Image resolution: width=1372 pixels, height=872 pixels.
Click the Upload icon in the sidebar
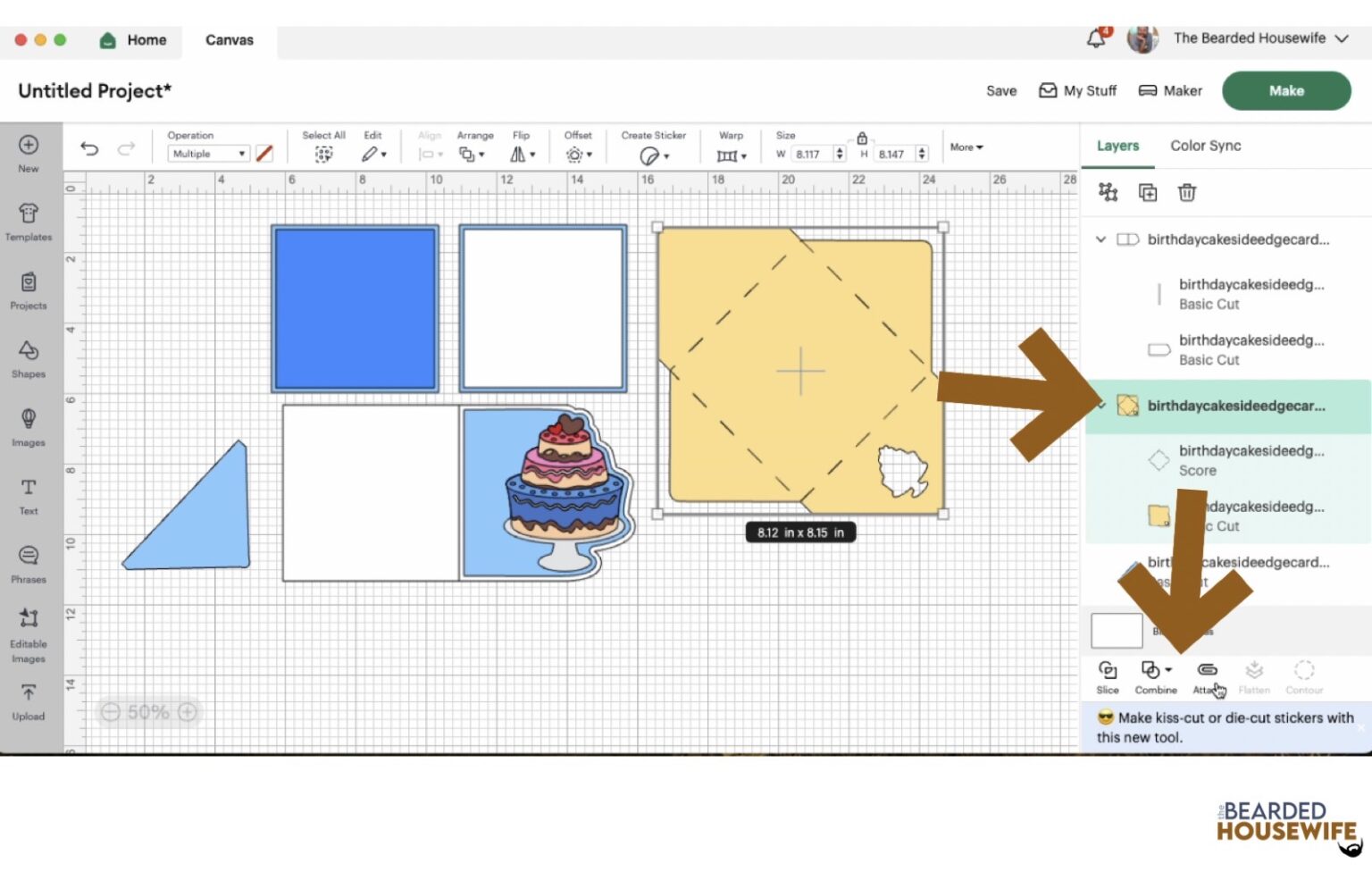point(29,700)
